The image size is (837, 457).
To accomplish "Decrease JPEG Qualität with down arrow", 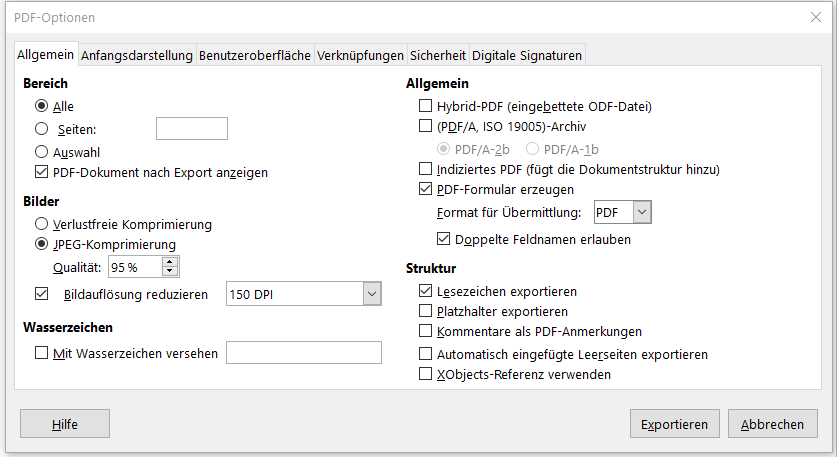I will [x=170, y=271].
